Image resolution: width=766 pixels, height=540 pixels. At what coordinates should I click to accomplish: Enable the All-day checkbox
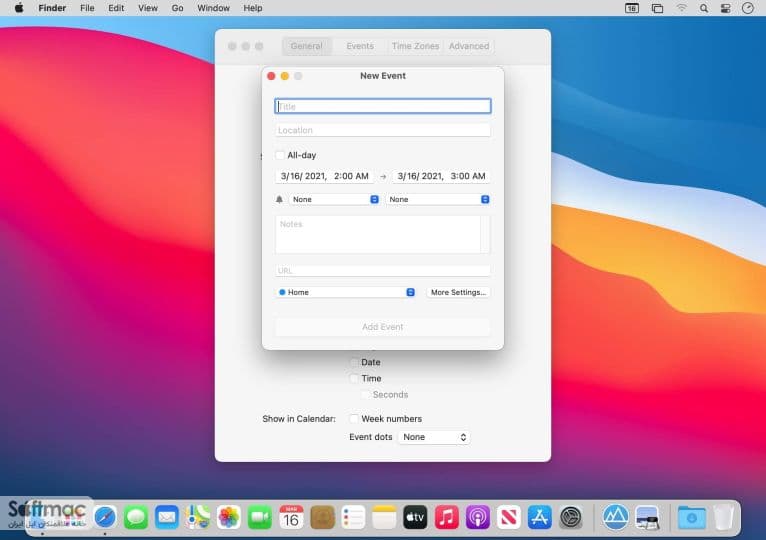[279, 155]
